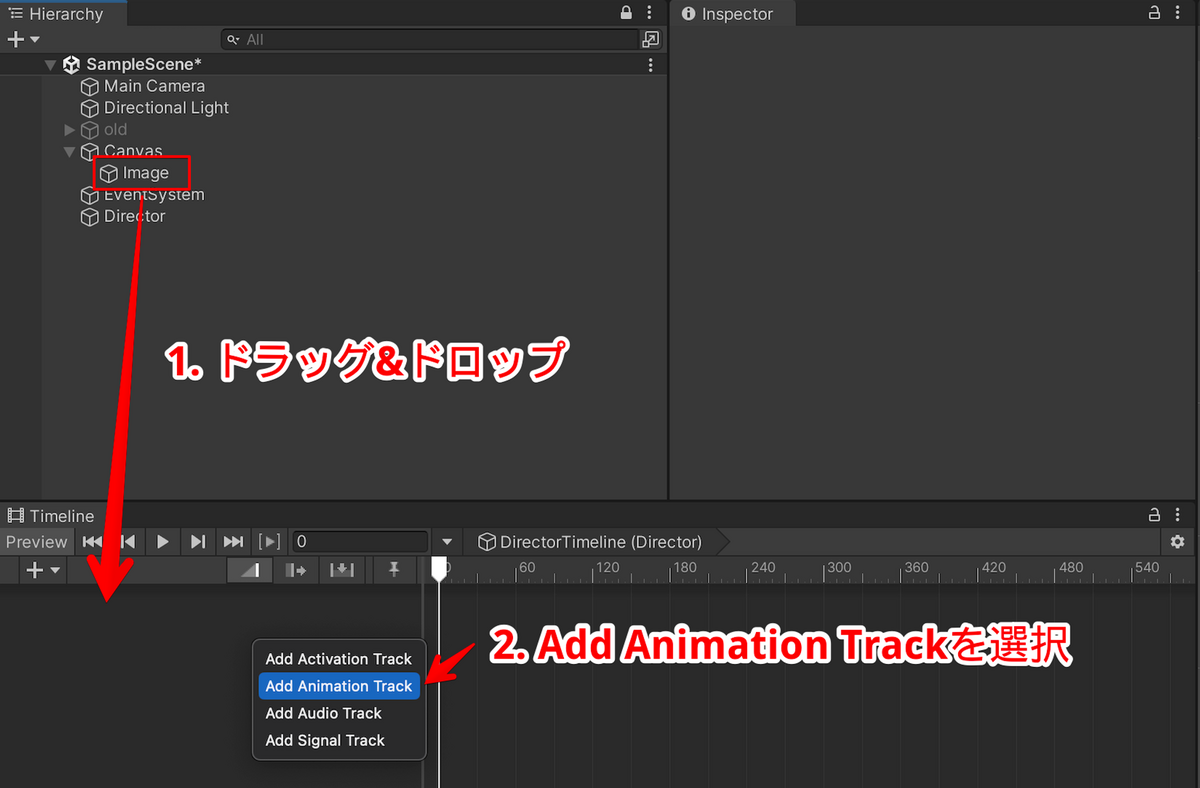
Task: Open the add track plus dropdown in Timeline
Action: pos(35,569)
